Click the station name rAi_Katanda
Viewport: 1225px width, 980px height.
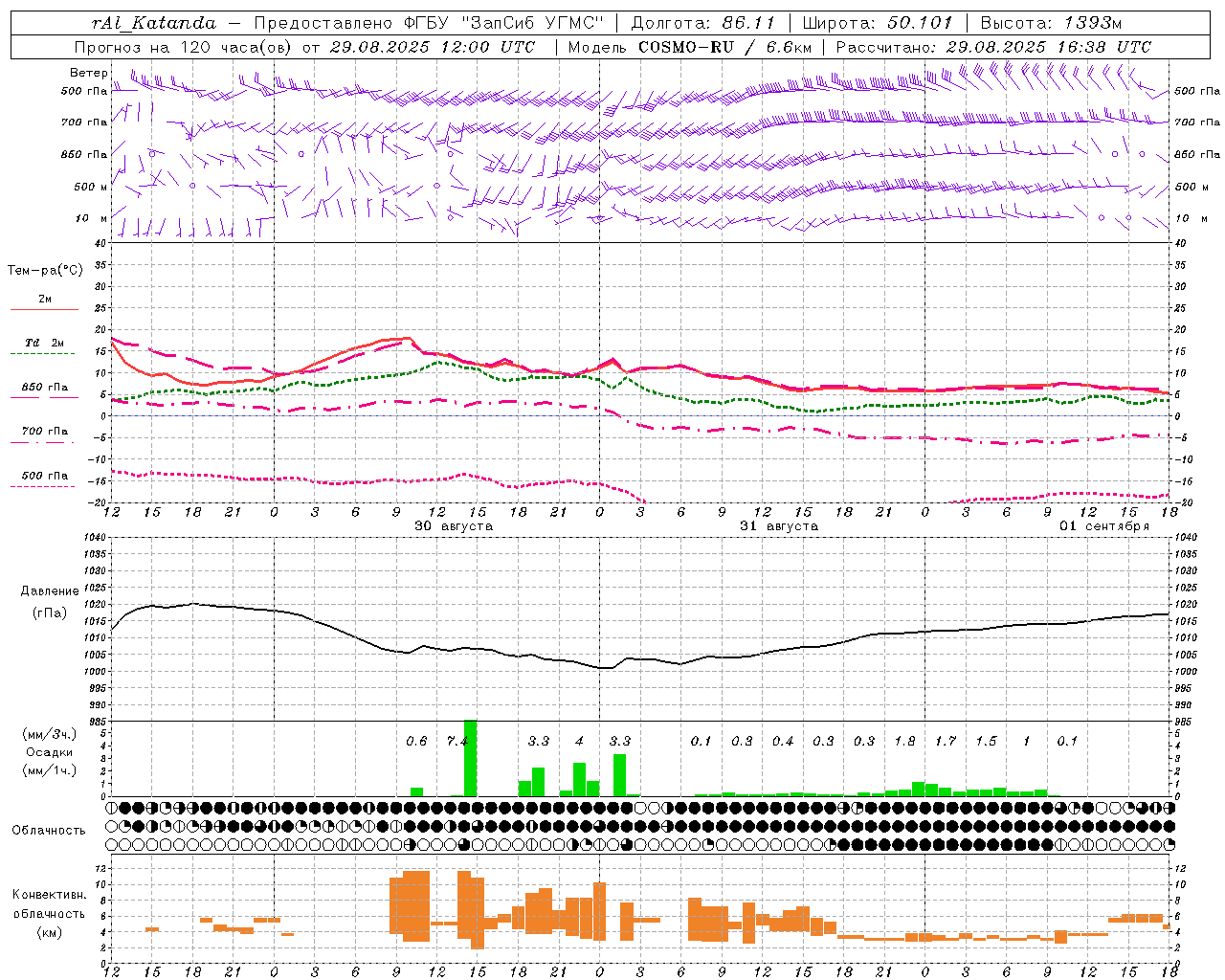[x=154, y=23]
